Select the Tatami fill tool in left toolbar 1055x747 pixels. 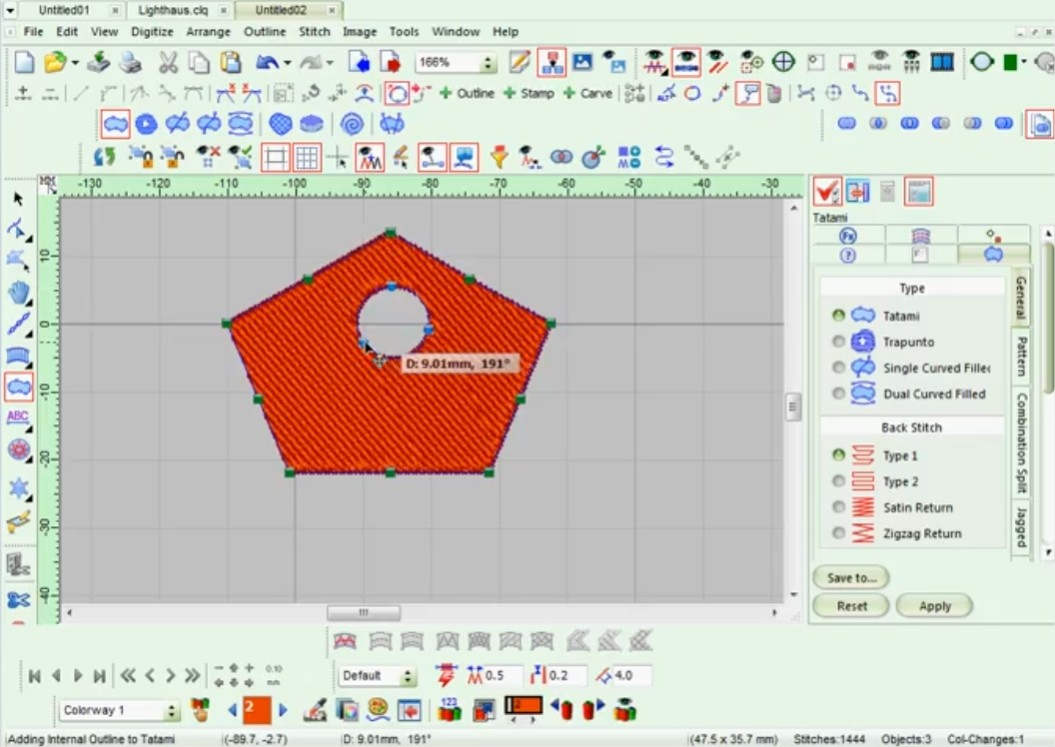[x=18, y=387]
